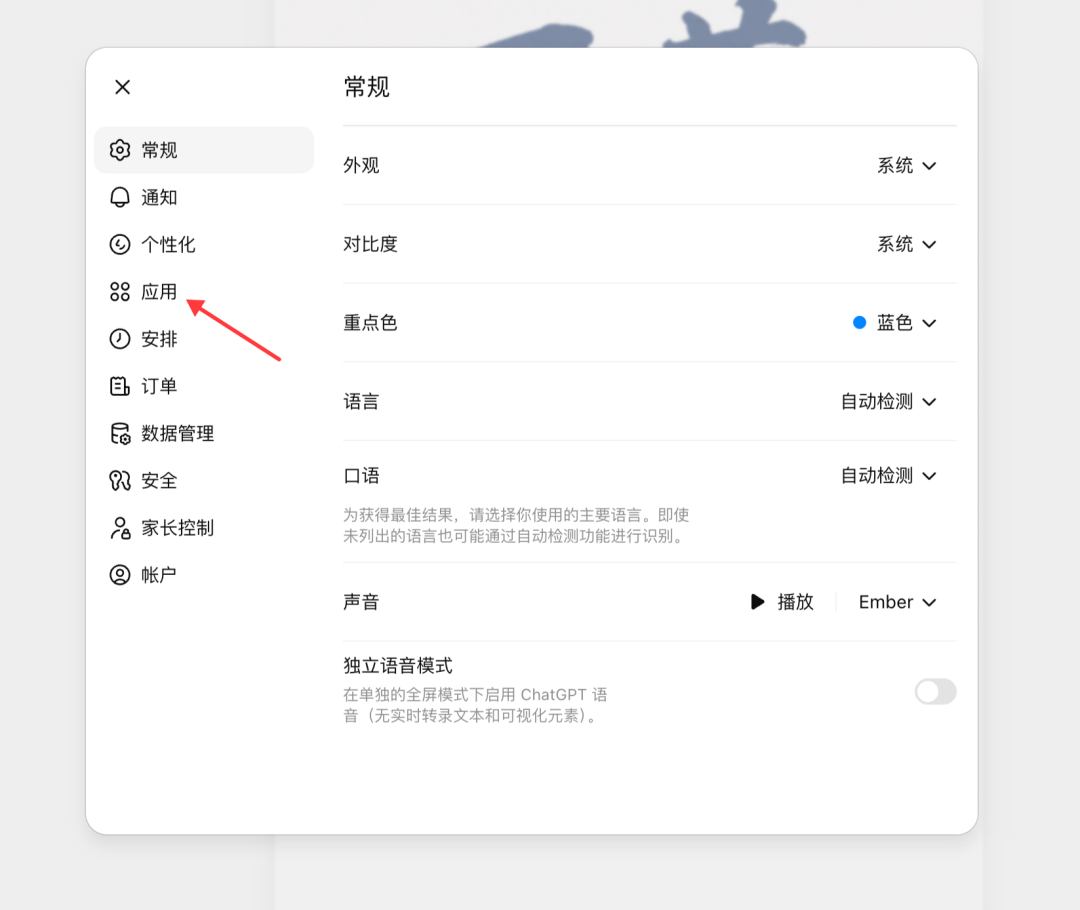
Task: Open the 对比度 contrast dropdown
Action: [906, 245]
